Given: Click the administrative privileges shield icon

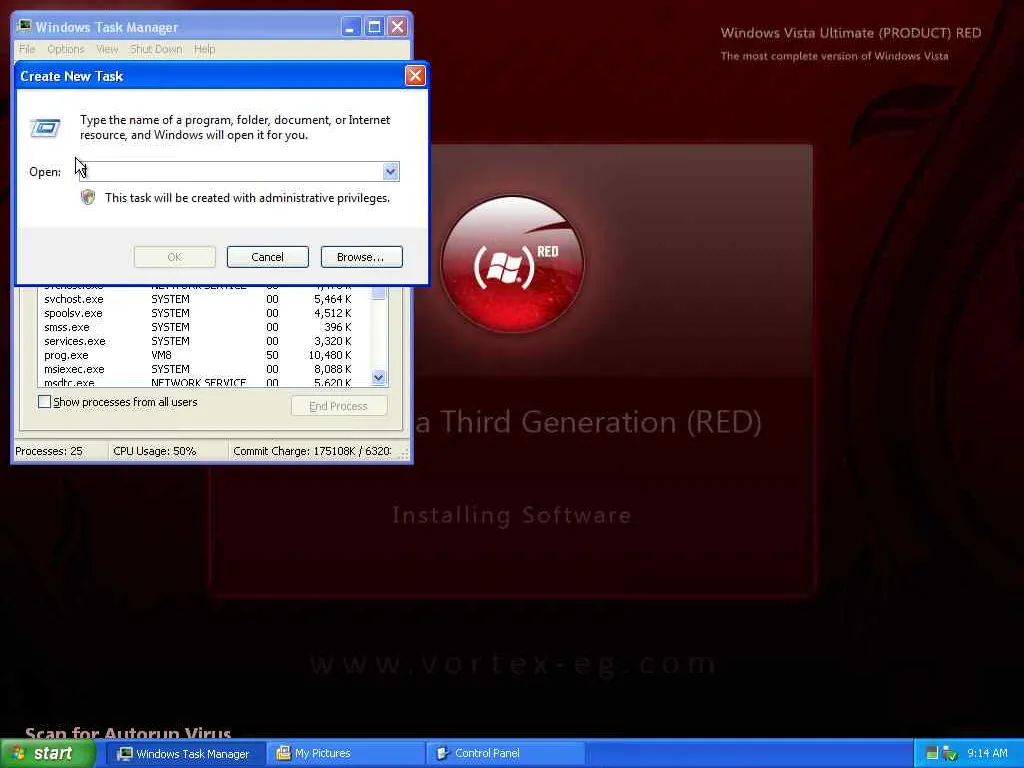Looking at the screenshot, I should point(88,198).
